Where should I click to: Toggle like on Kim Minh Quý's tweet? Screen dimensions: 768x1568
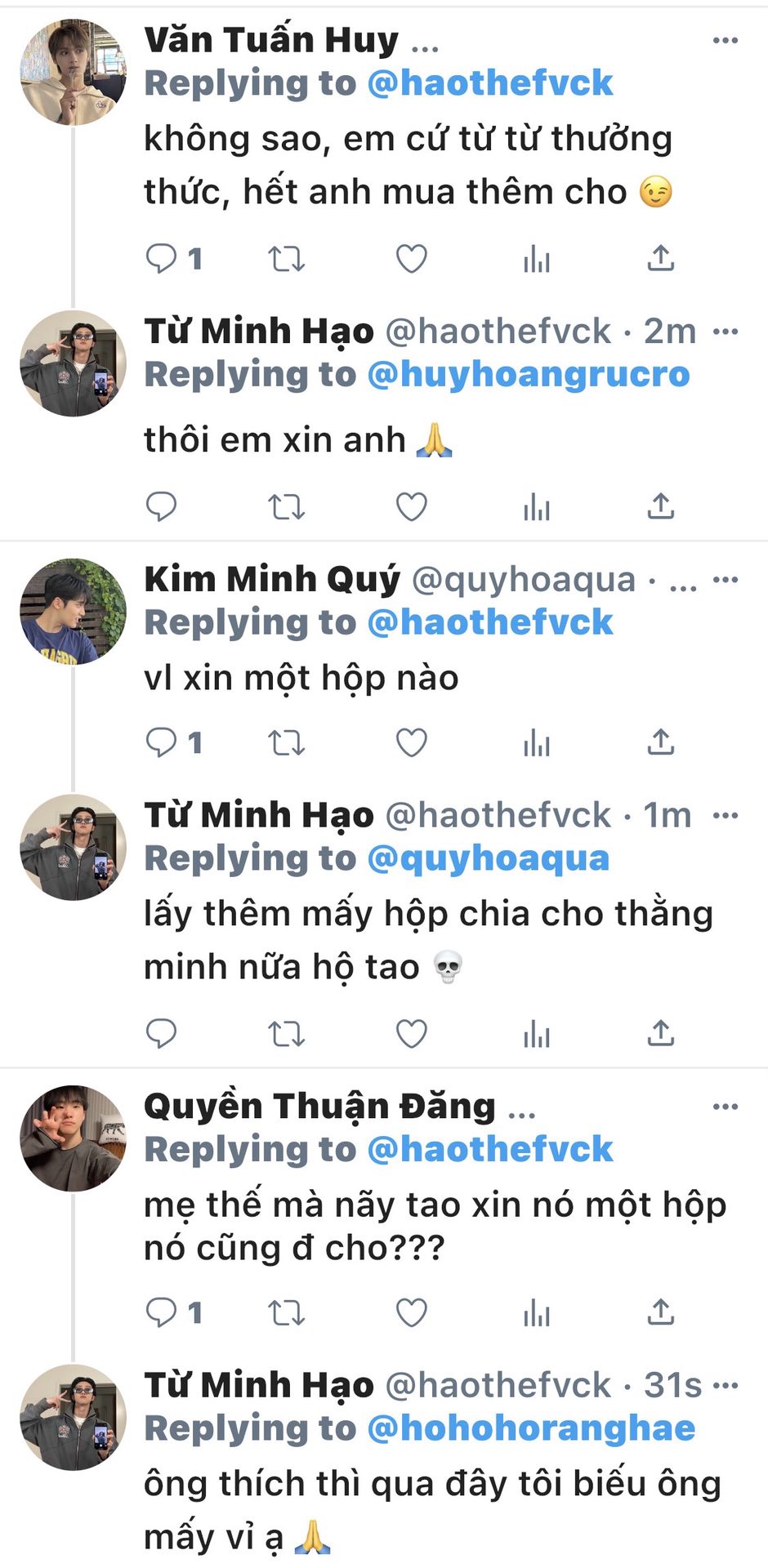tap(412, 742)
